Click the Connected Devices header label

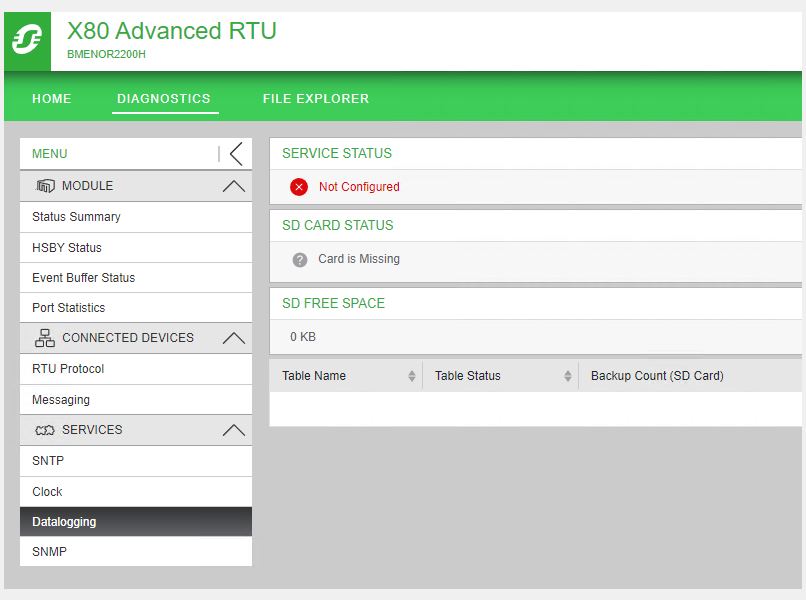click(x=128, y=338)
